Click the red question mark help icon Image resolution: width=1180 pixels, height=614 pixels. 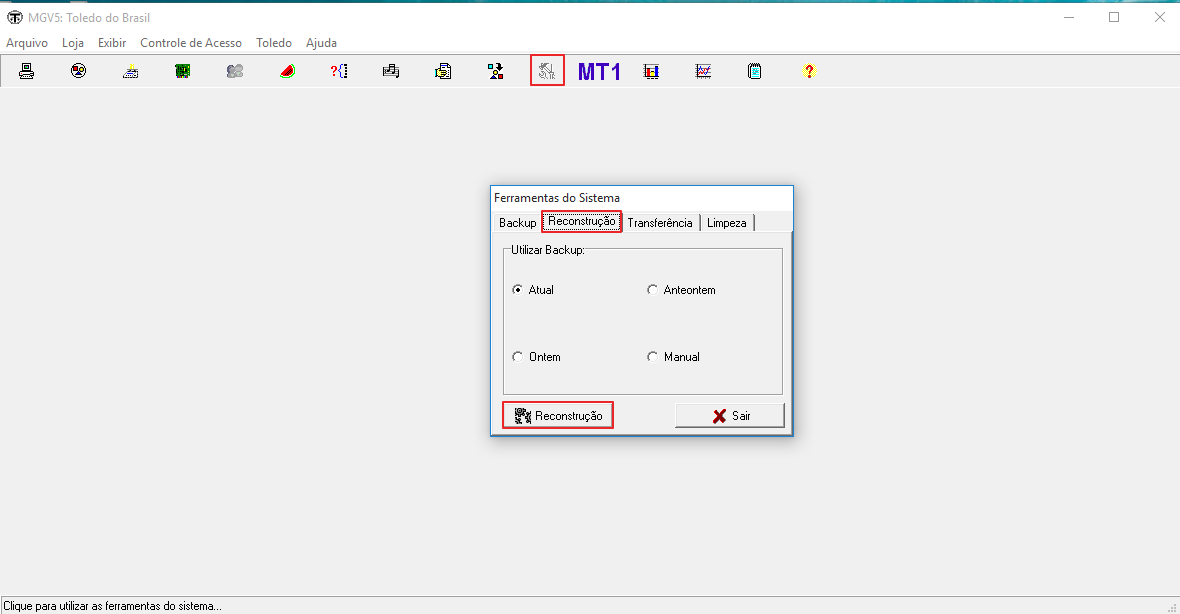coord(809,71)
